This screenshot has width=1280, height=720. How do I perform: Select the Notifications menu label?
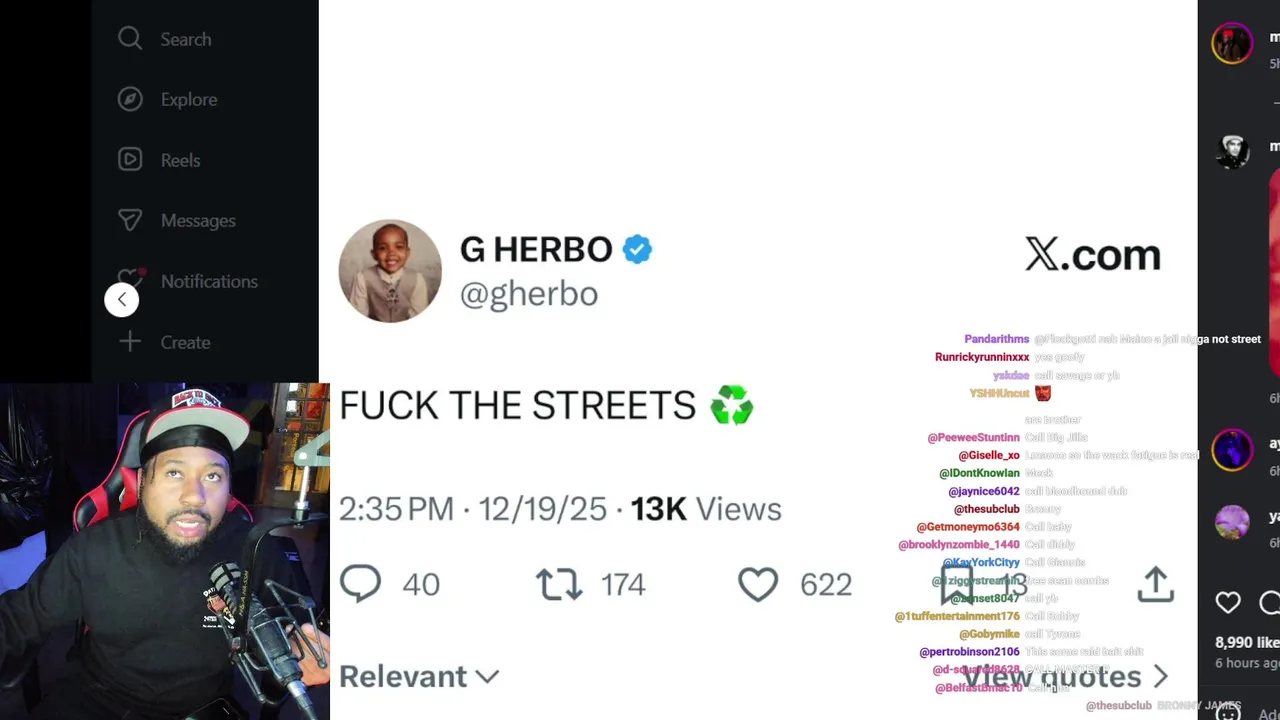209,281
